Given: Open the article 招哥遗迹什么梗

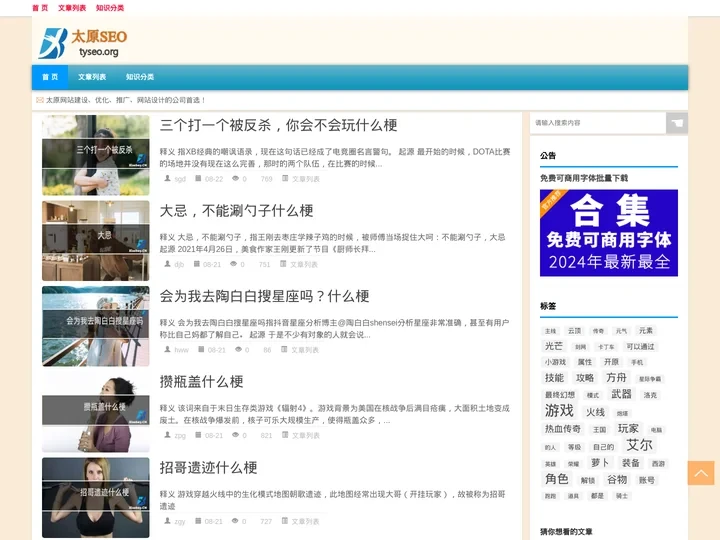Looking at the screenshot, I should click(x=208, y=467).
